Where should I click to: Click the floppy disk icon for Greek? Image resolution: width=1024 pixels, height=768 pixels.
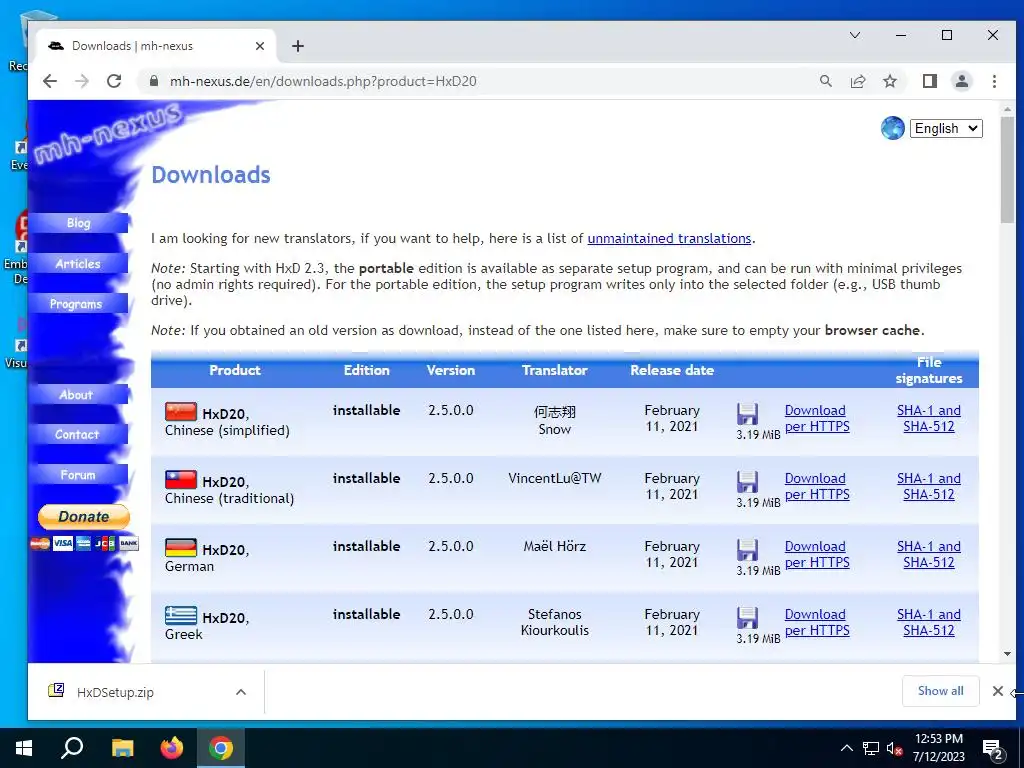pyautogui.click(x=747, y=618)
